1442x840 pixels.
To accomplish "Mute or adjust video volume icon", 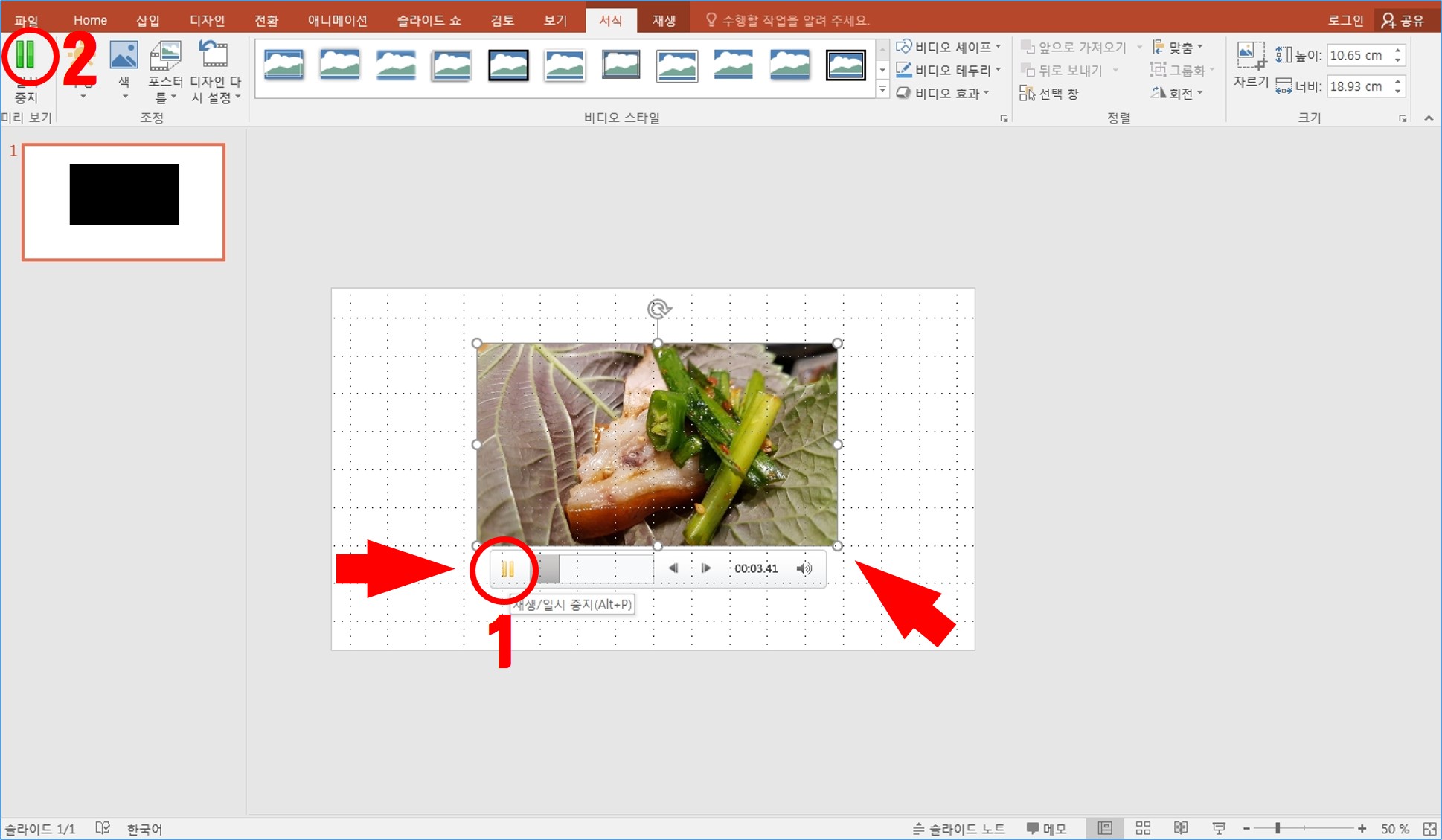I will (804, 568).
